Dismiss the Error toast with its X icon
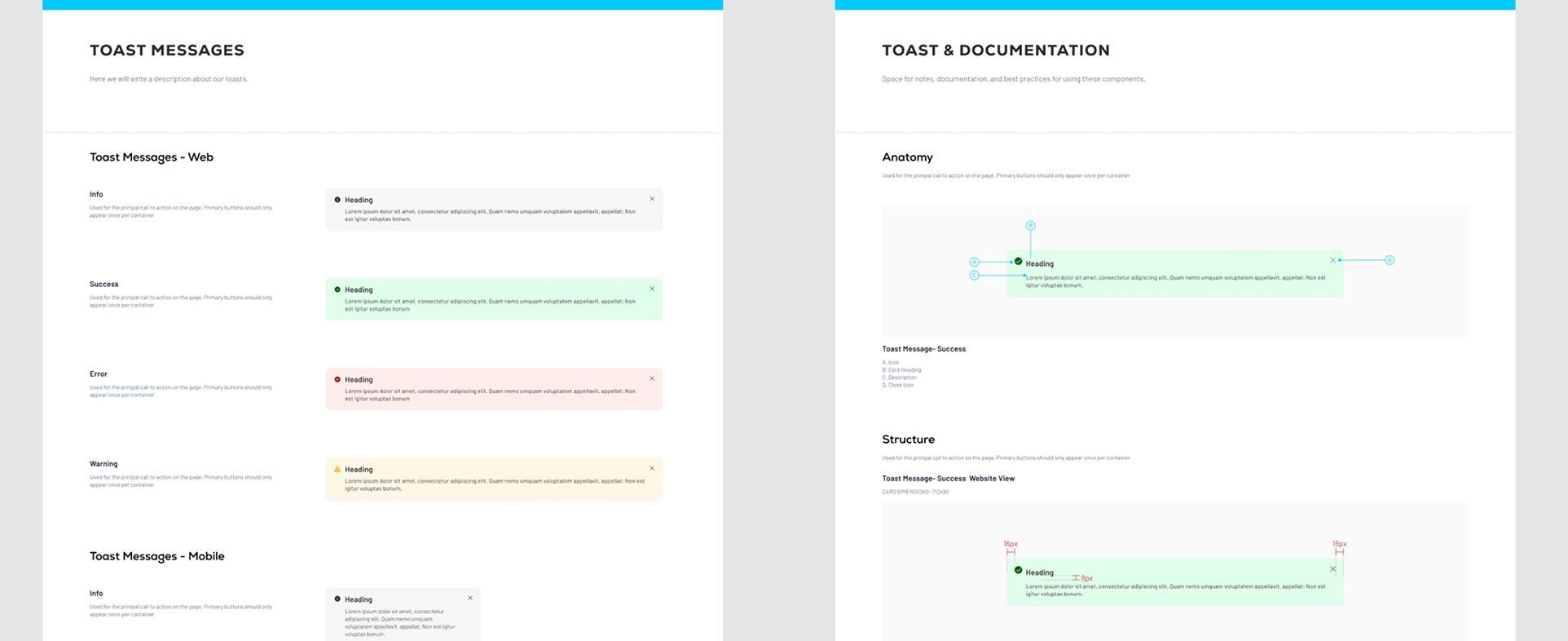Viewport: 1568px width, 641px height. click(652, 378)
